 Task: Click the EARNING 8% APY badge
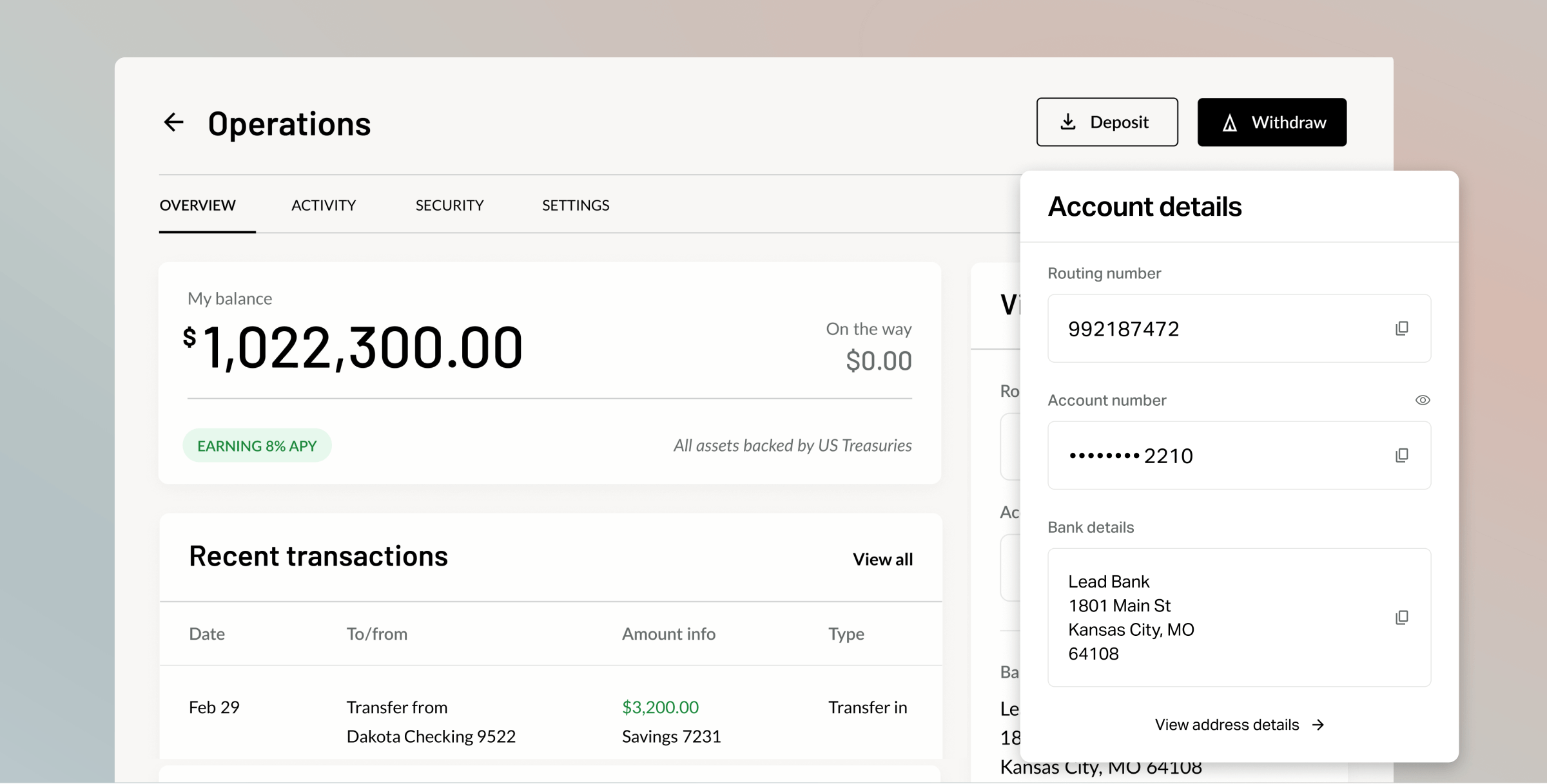coord(257,445)
